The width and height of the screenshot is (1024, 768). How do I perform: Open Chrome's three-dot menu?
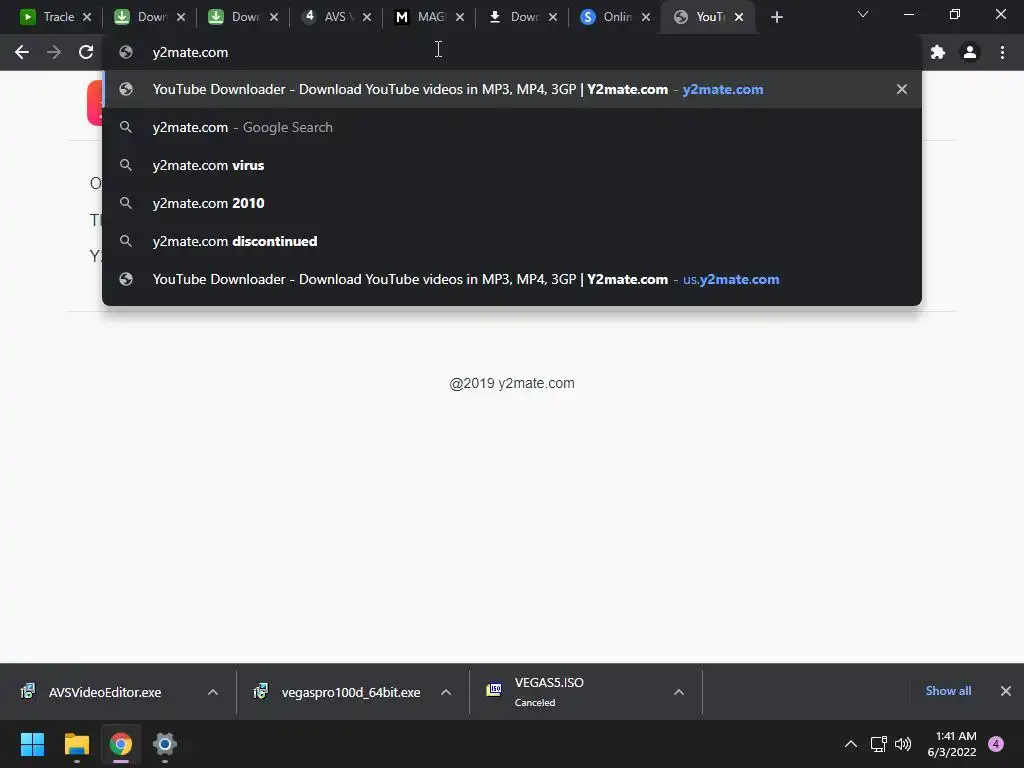pyautogui.click(x=1002, y=52)
